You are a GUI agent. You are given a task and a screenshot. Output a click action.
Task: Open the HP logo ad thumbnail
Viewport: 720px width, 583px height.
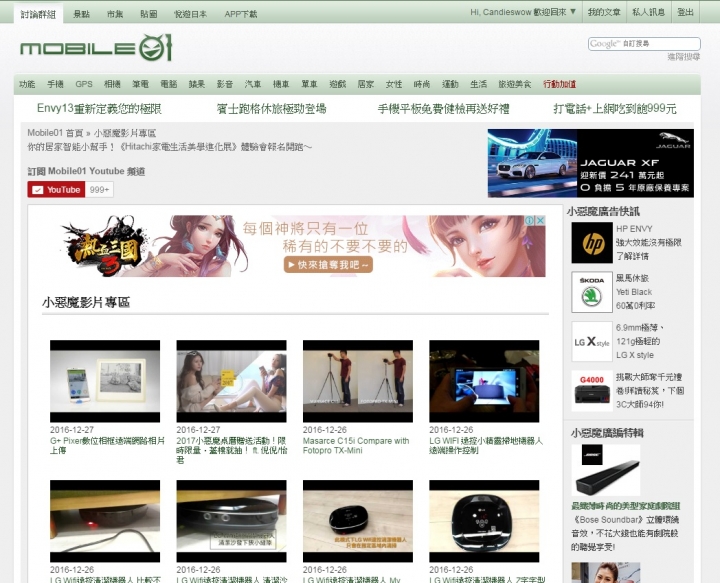[592, 243]
